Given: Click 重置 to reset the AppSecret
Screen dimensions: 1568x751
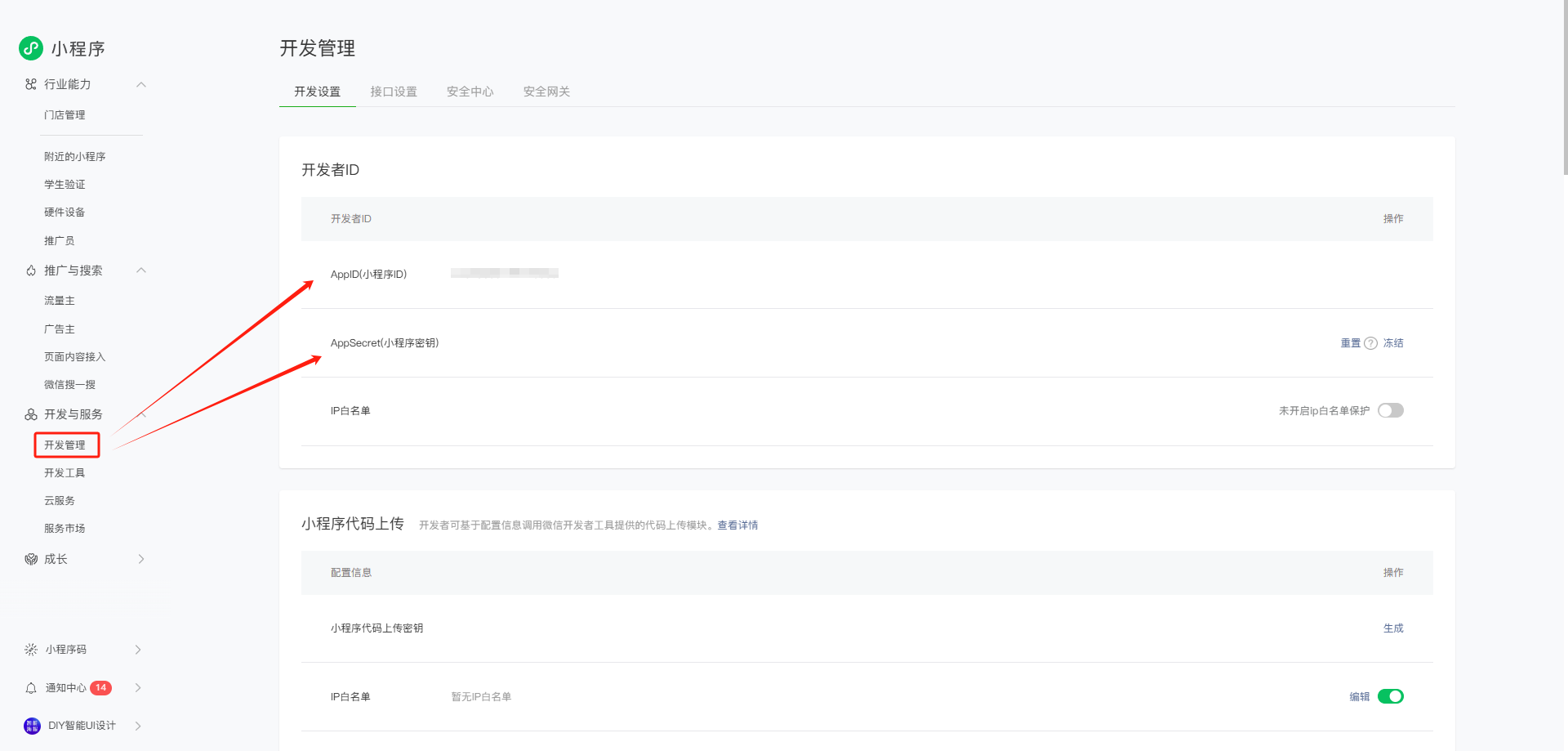Looking at the screenshot, I should click(x=1350, y=343).
